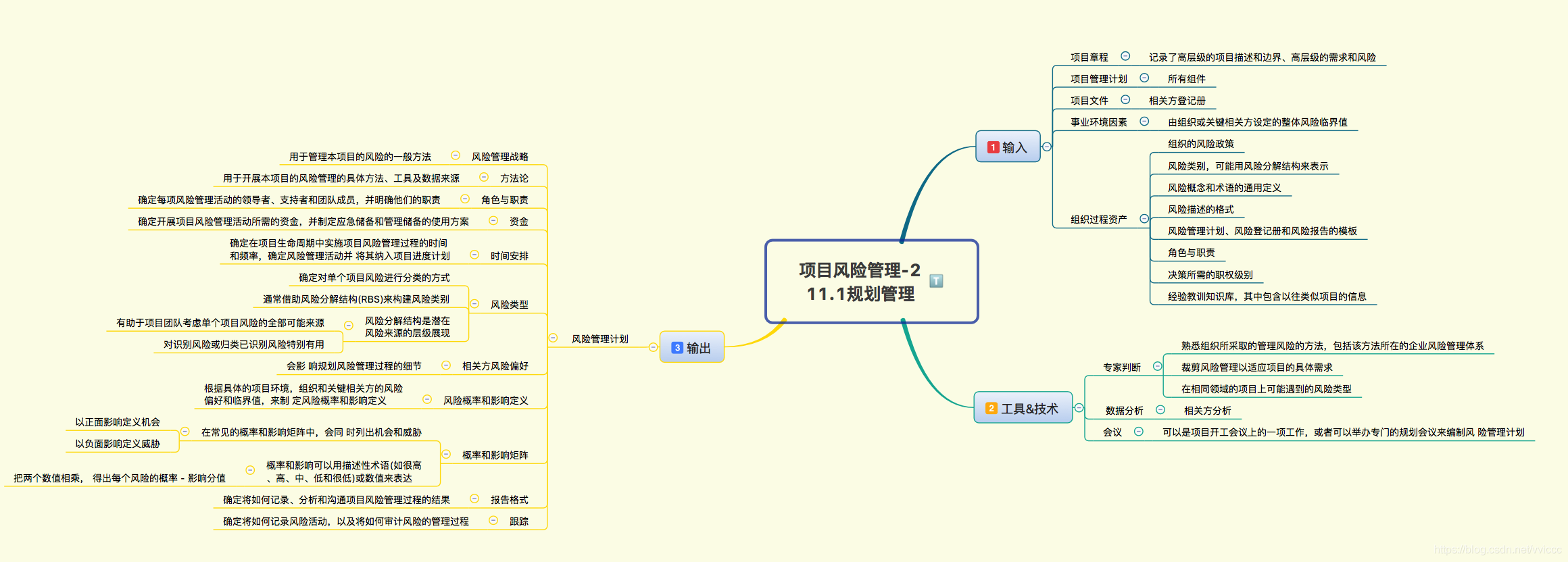The width and height of the screenshot is (1568, 562).
Task: Select the 把两个数值相乘 subtopic
Action: [120, 478]
